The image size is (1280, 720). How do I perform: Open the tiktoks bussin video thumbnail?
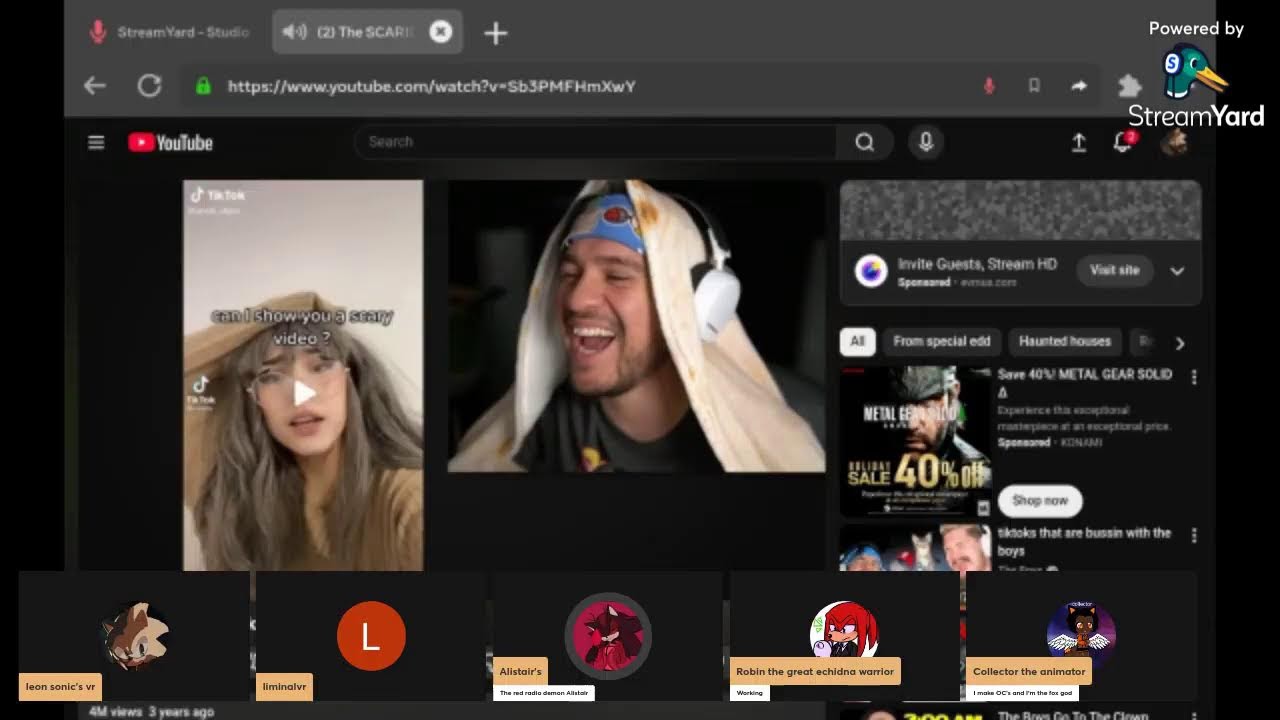click(914, 548)
